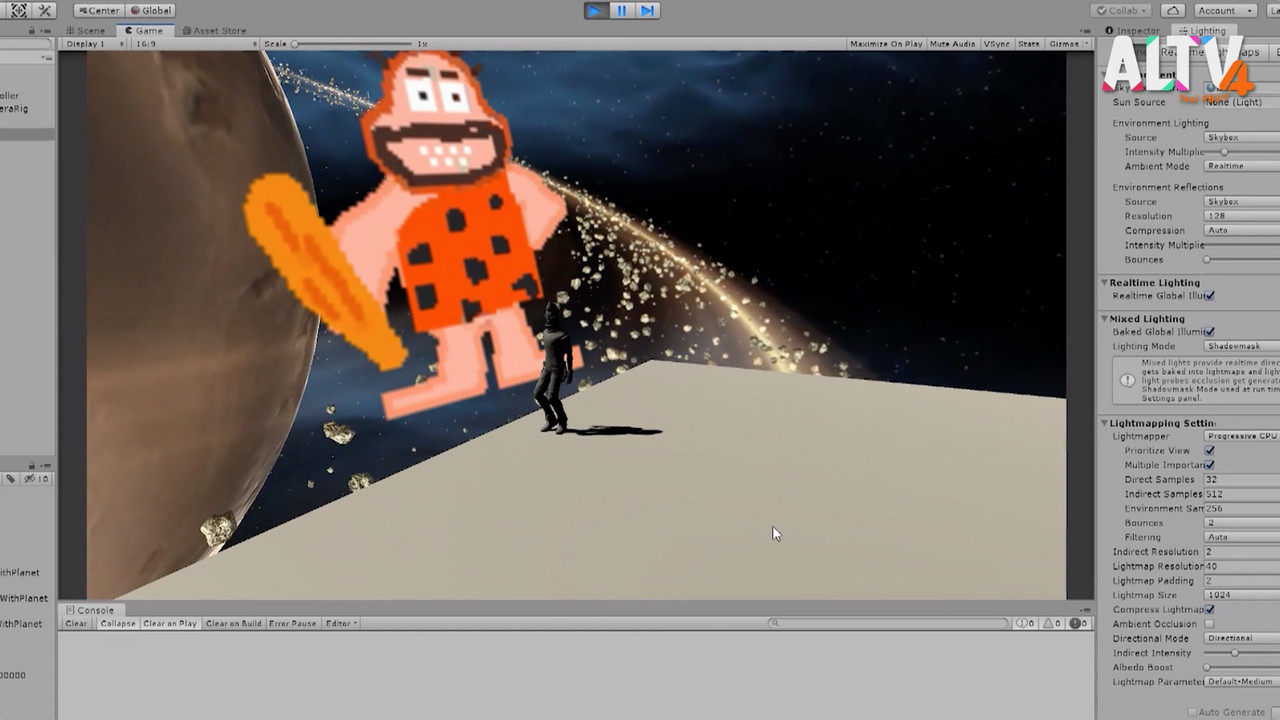Image resolution: width=1280 pixels, height=720 pixels.
Task: Toggle Clear on Play in Console
Action: click(x=170, y=623)
